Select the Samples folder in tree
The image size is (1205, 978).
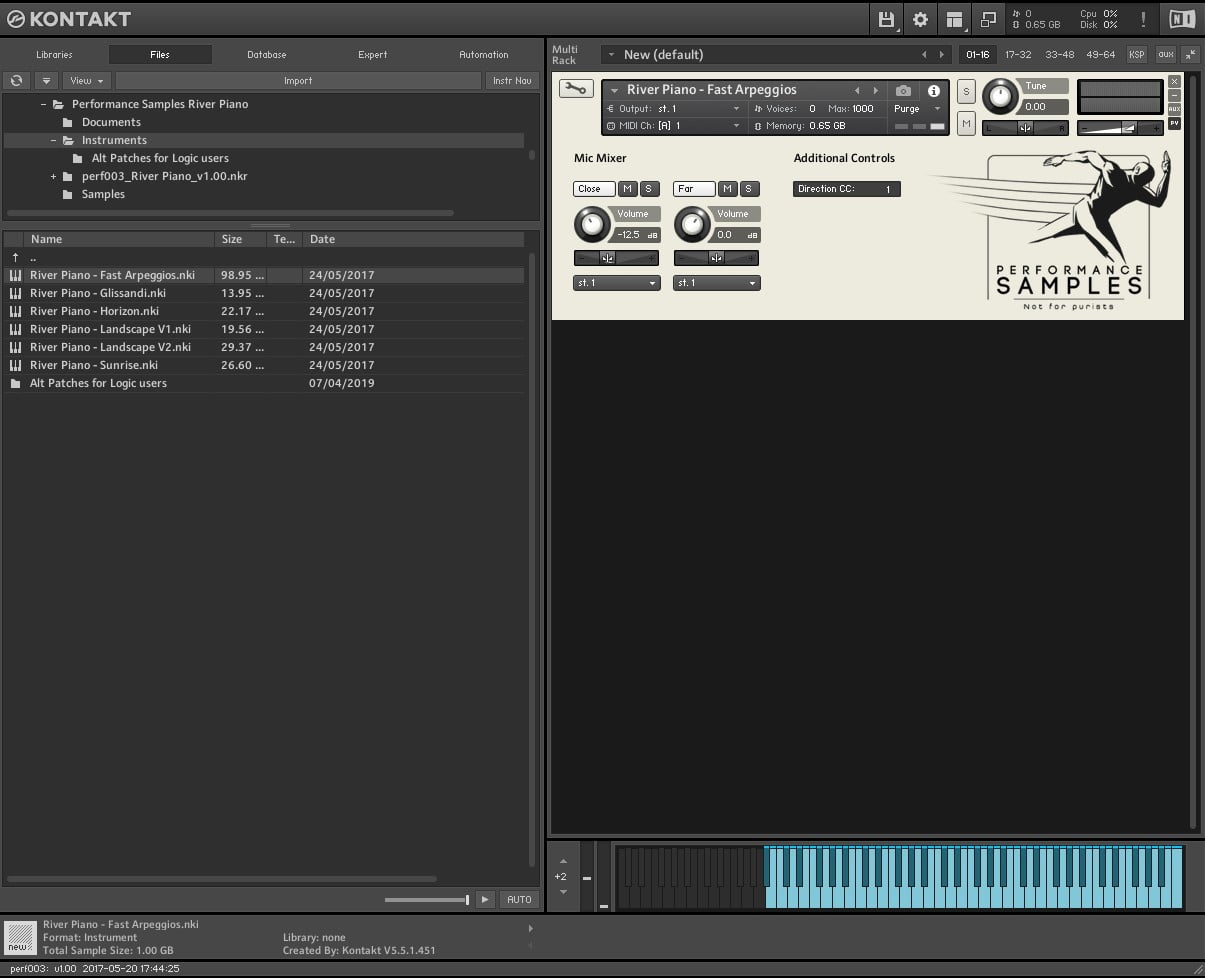(x=103, y=194)
